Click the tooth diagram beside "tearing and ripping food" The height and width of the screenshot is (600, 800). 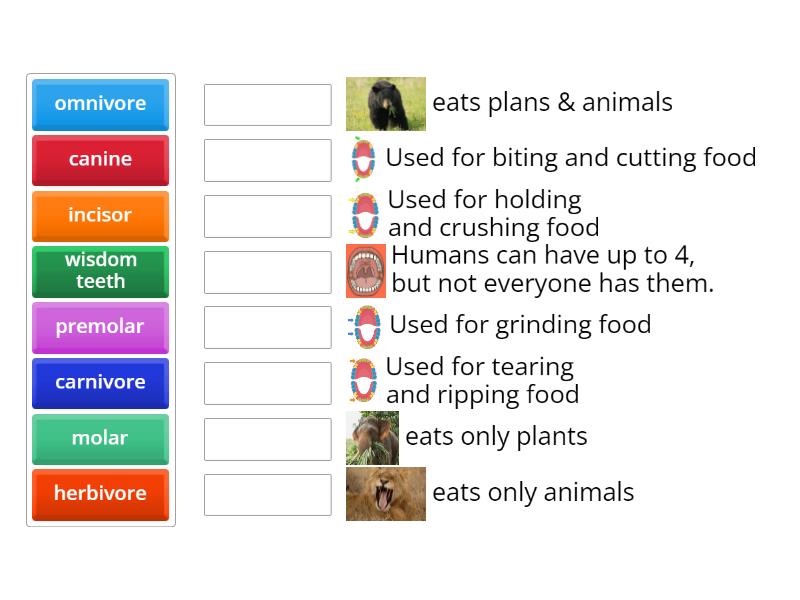coord(363,381)
